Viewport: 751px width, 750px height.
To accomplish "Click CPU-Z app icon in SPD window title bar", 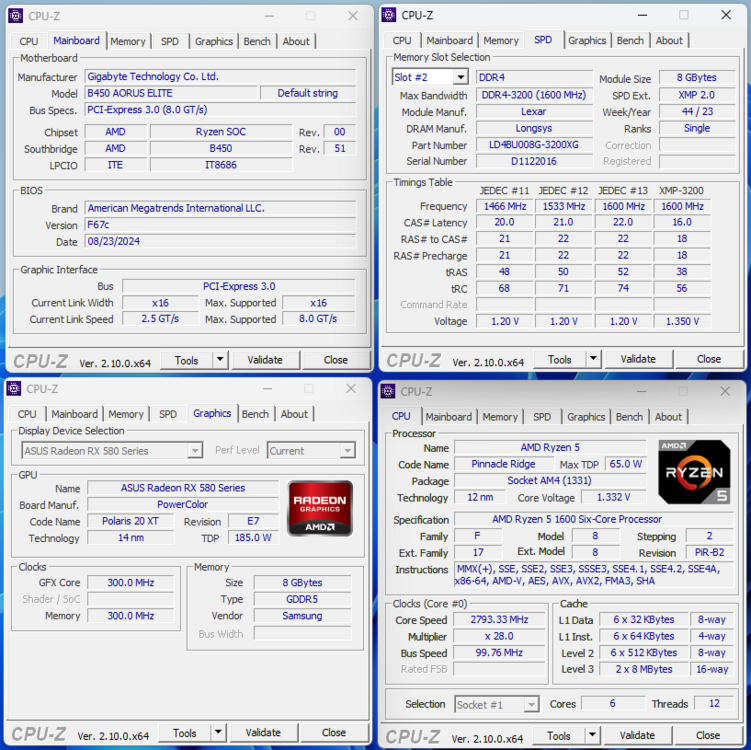I will coord(388,15).
